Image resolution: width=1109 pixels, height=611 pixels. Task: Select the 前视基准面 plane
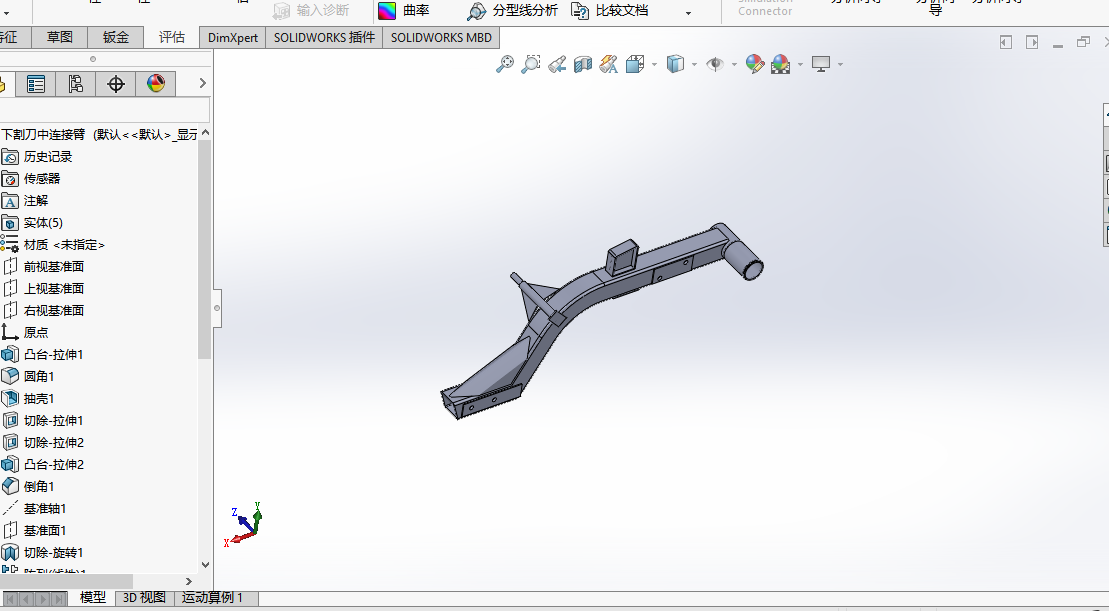(54, 267)
